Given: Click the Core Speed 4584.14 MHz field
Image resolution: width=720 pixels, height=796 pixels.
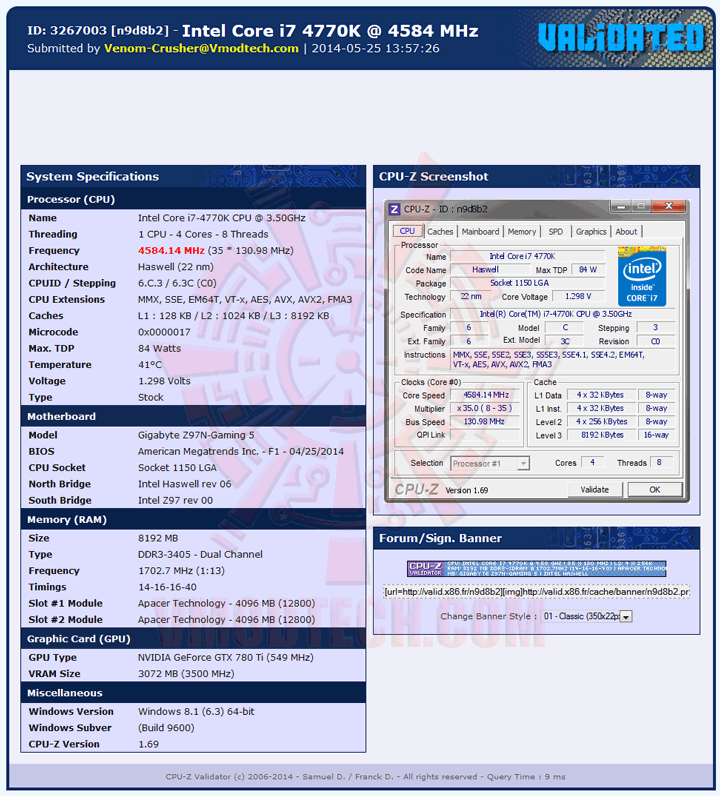Looking at the screenshot, I should tap(485, 395).
